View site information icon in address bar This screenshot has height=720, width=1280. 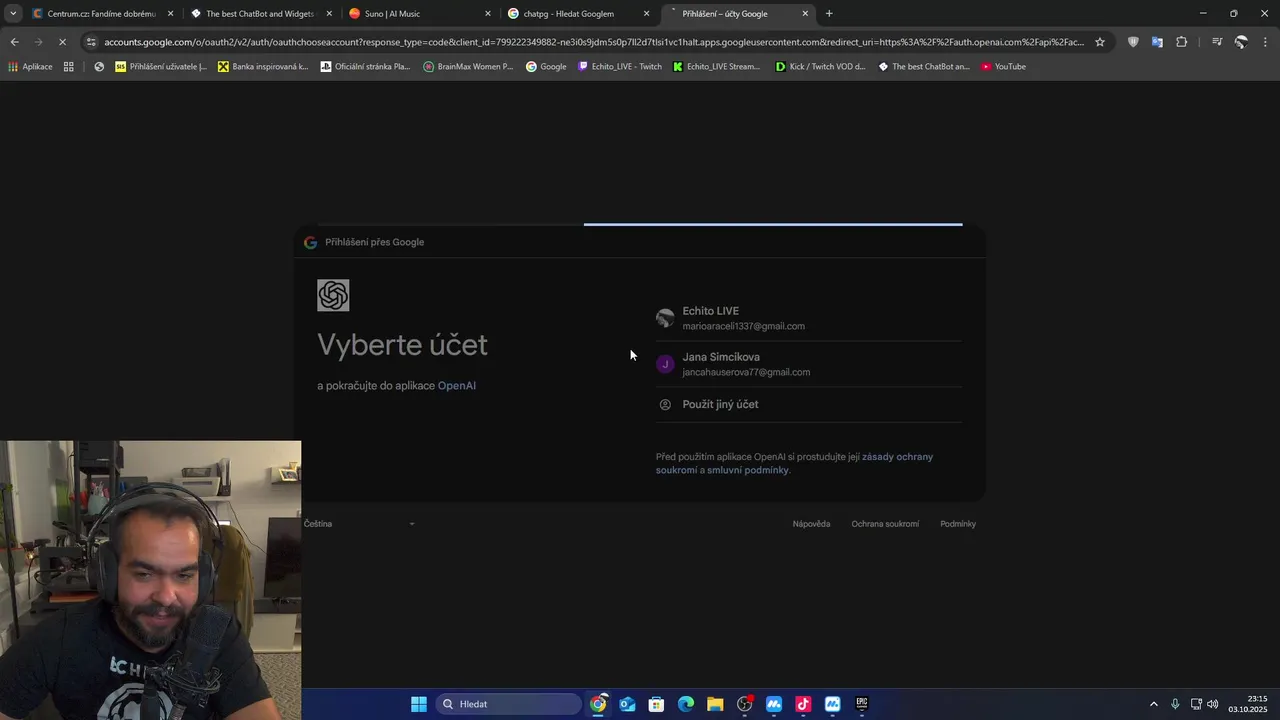click(x=91, y=42)
